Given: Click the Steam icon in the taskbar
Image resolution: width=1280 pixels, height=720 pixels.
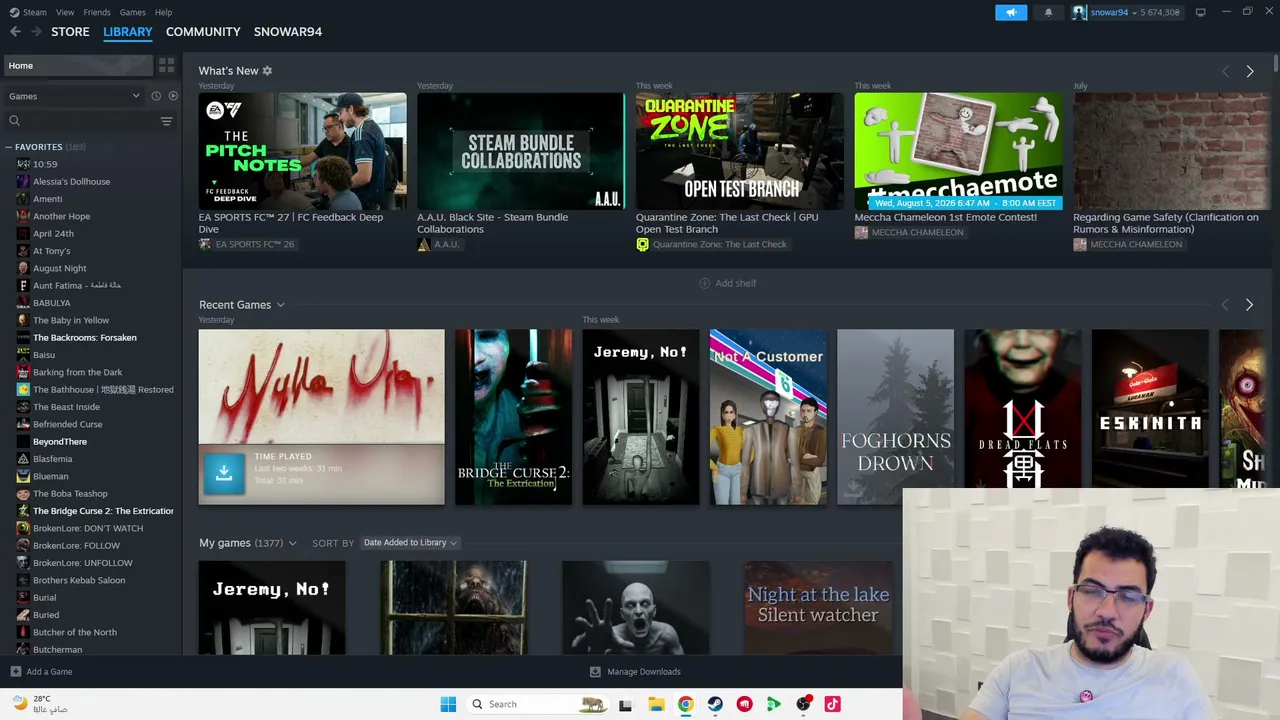Looking at the screenshot, I should click(715, 704).
